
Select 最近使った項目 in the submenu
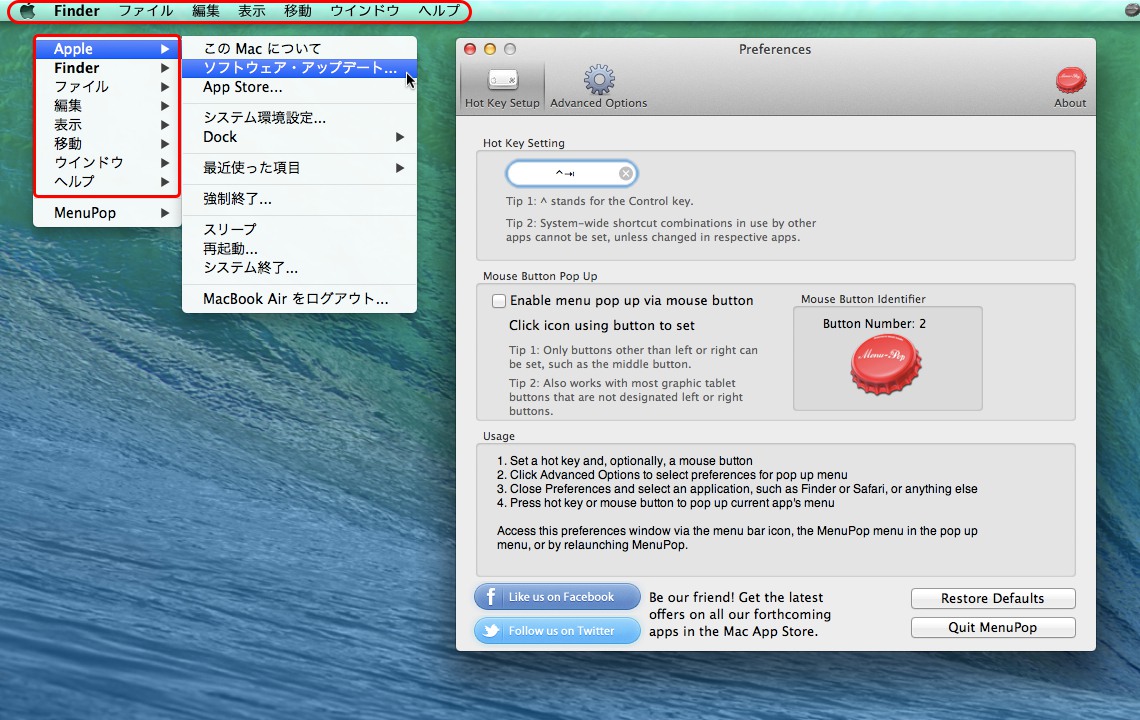tap(299, 168)
